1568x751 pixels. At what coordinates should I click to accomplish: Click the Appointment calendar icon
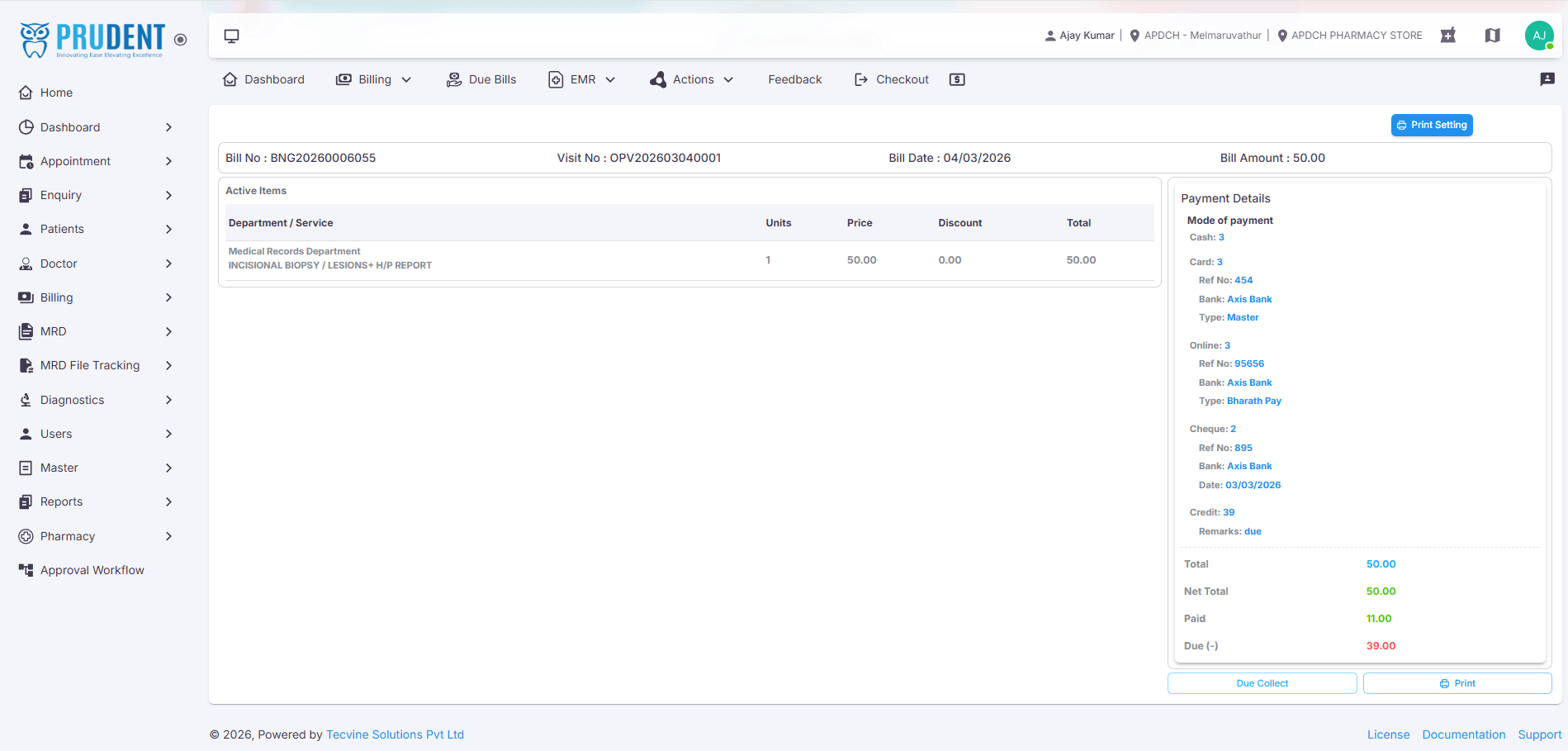(26, 161)
